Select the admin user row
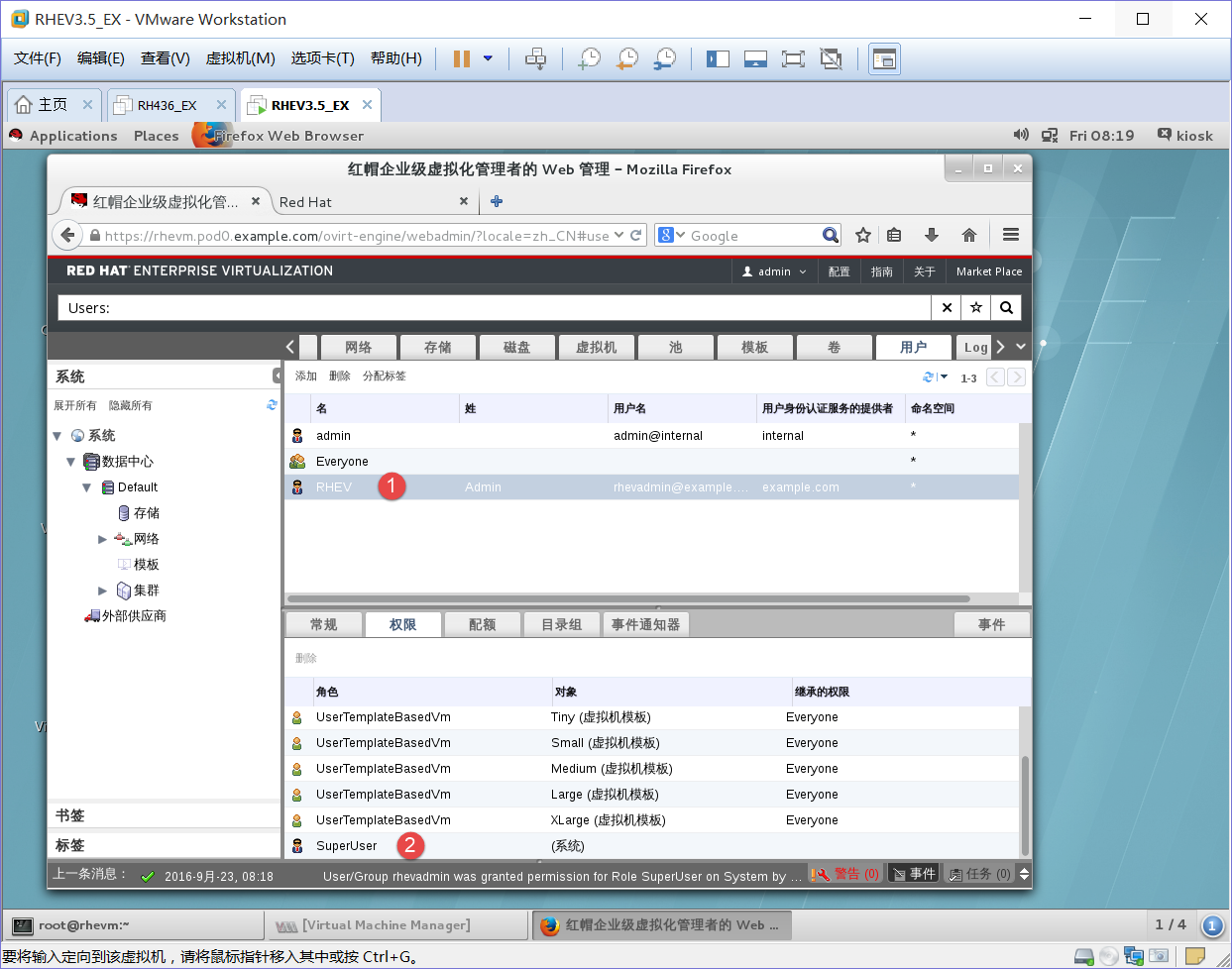The width and height of the screenshot is (1232, 969). (652, 436)
